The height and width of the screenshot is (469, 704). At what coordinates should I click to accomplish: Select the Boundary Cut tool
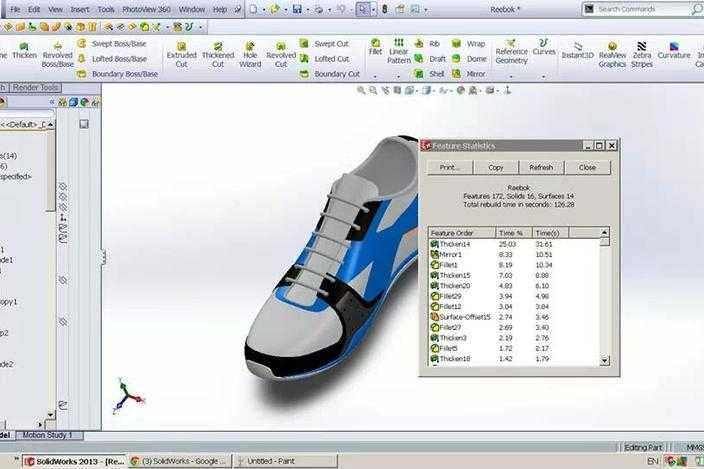pyautogui.click(x=330, y=74)
